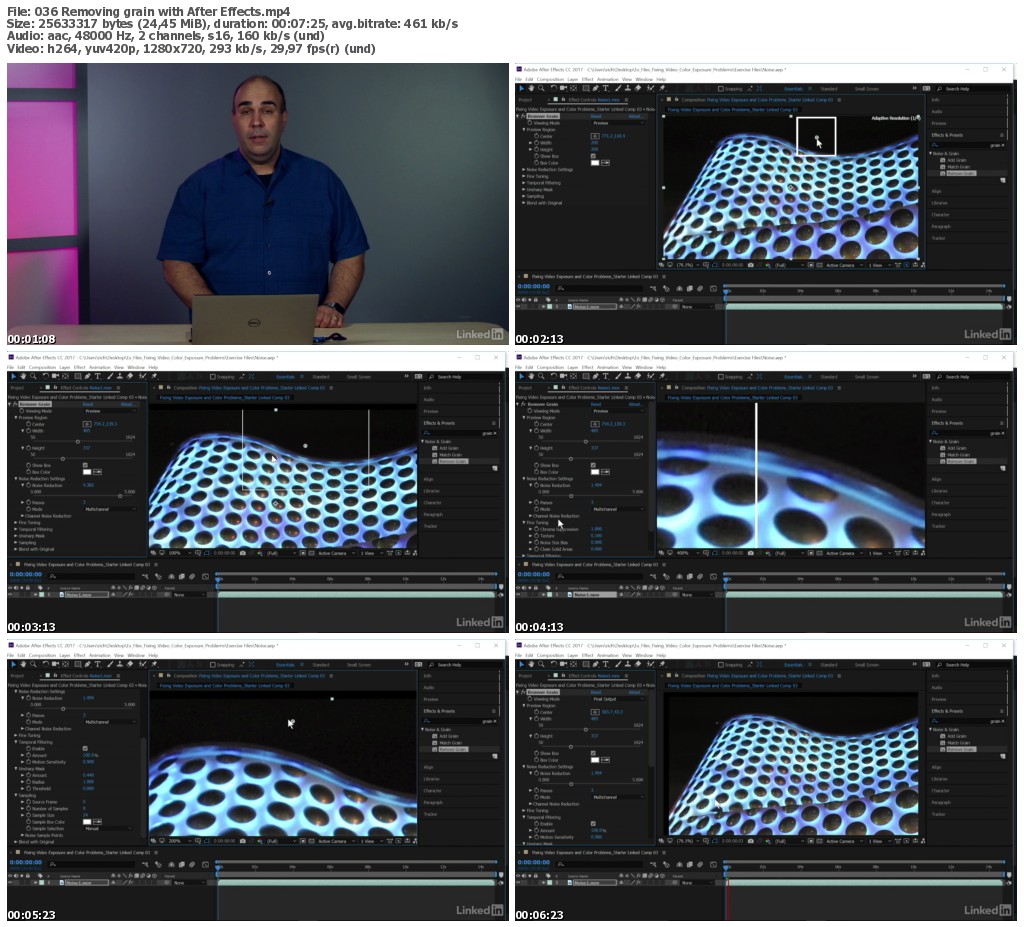
Task: Click the timeline current timecode in the 00:02:13 frame
Action: click(x=534, y=286)
